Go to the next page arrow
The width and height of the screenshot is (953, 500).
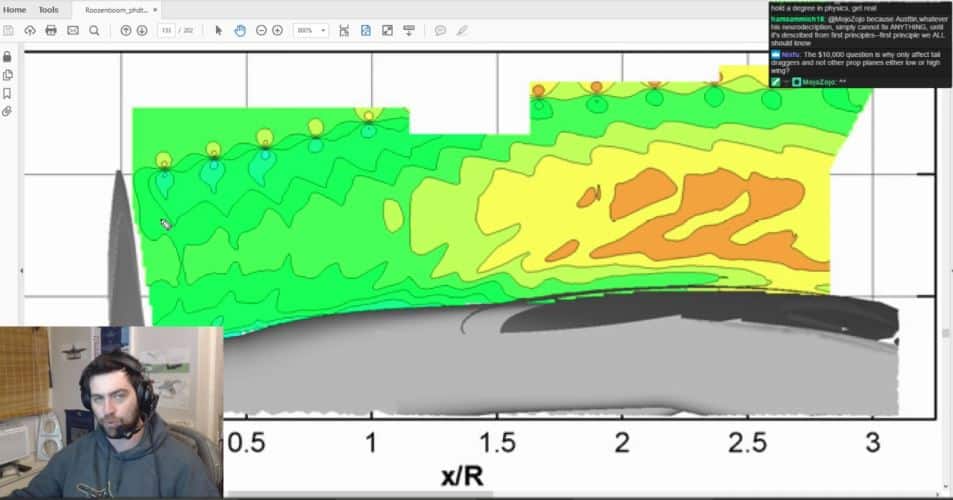[x=142, y=30]
